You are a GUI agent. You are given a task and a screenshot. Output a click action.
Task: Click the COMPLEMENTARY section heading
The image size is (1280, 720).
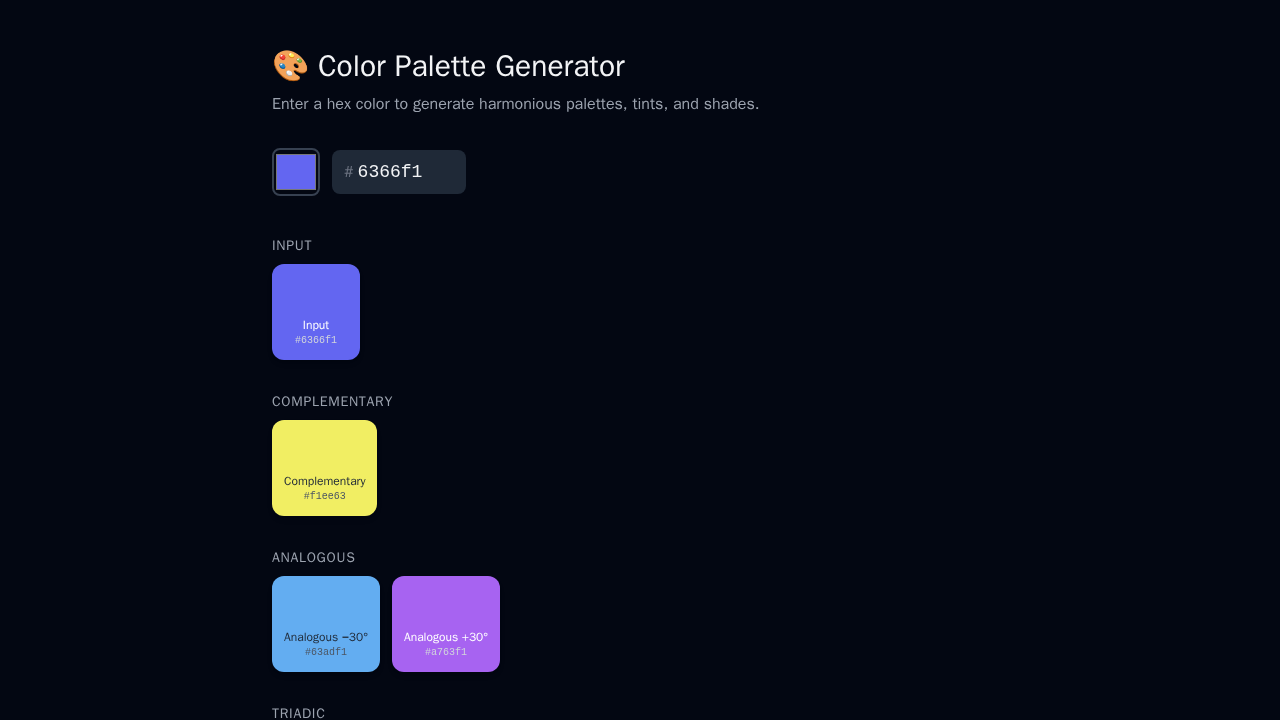[x=332, y=401]
